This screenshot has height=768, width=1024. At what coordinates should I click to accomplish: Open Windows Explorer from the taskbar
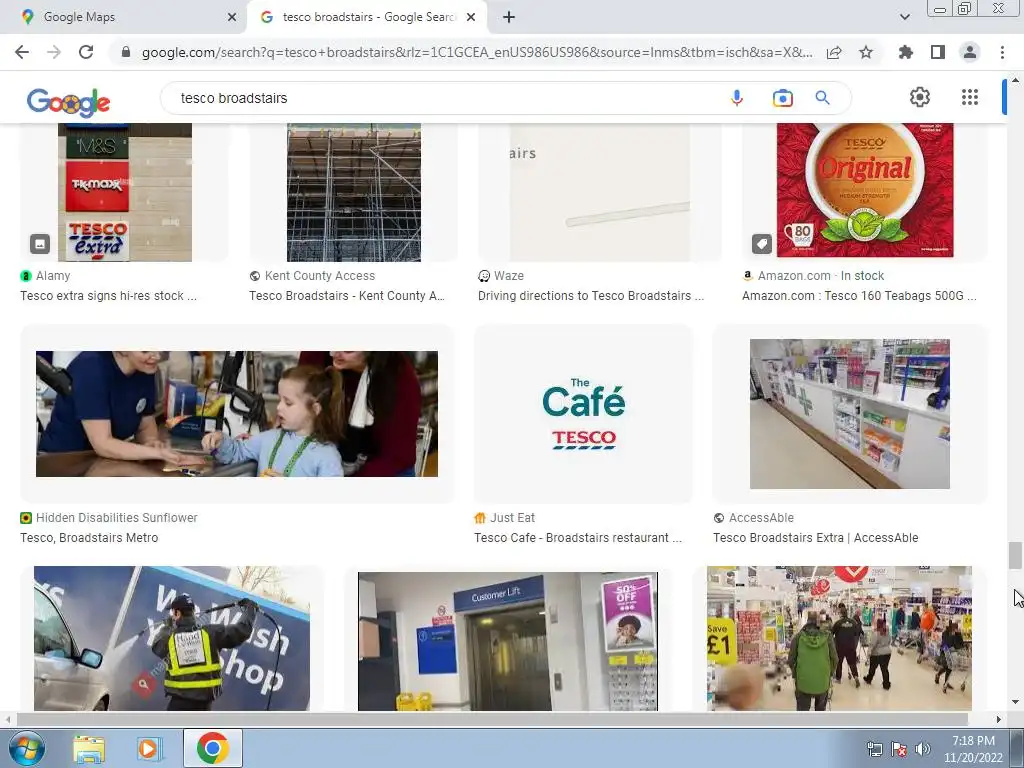(89, 748)
